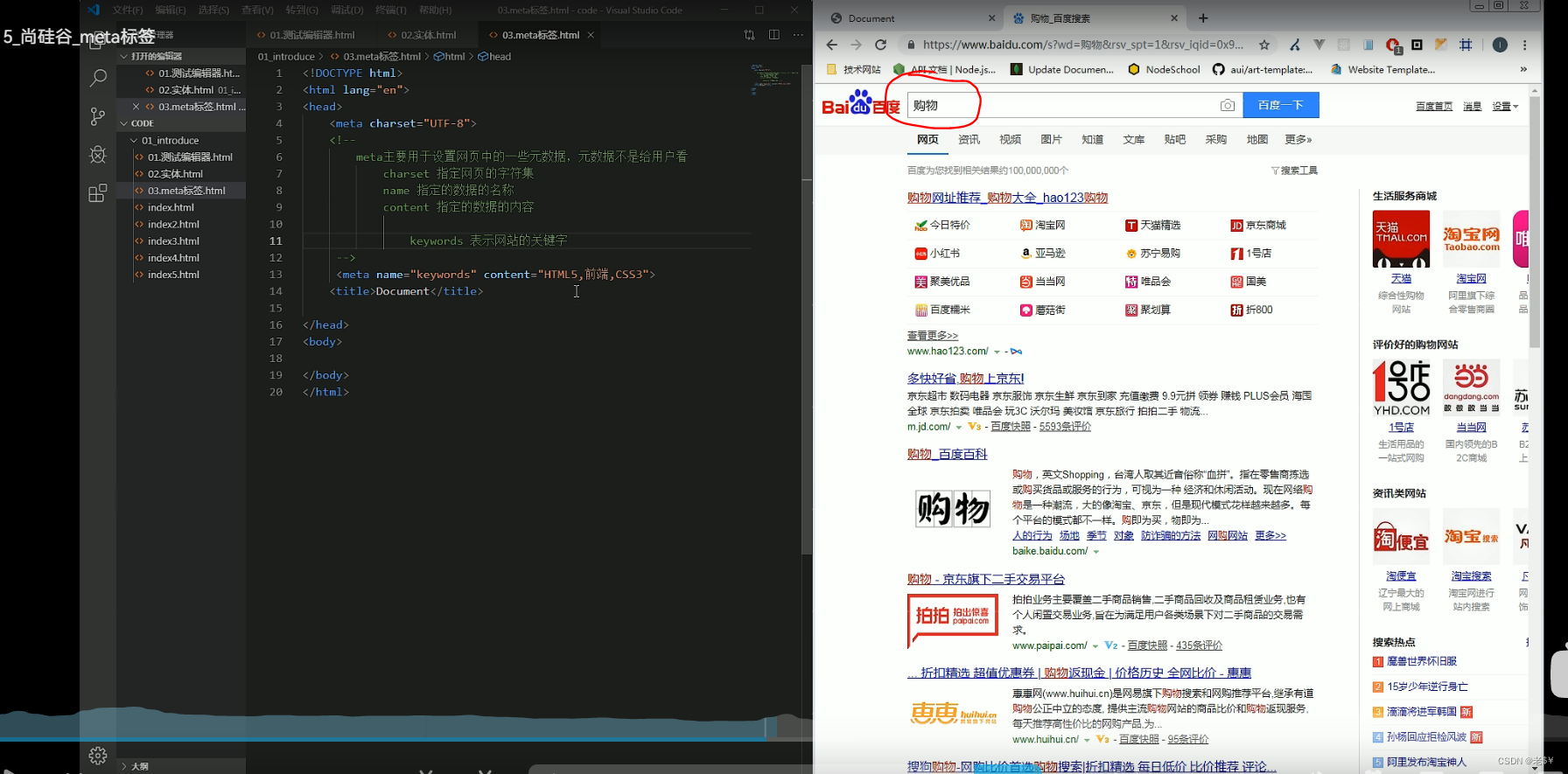1568x774 pixels.
Task: Open the 编辑(E) menu in VS Code
Action: pos(171,10)
